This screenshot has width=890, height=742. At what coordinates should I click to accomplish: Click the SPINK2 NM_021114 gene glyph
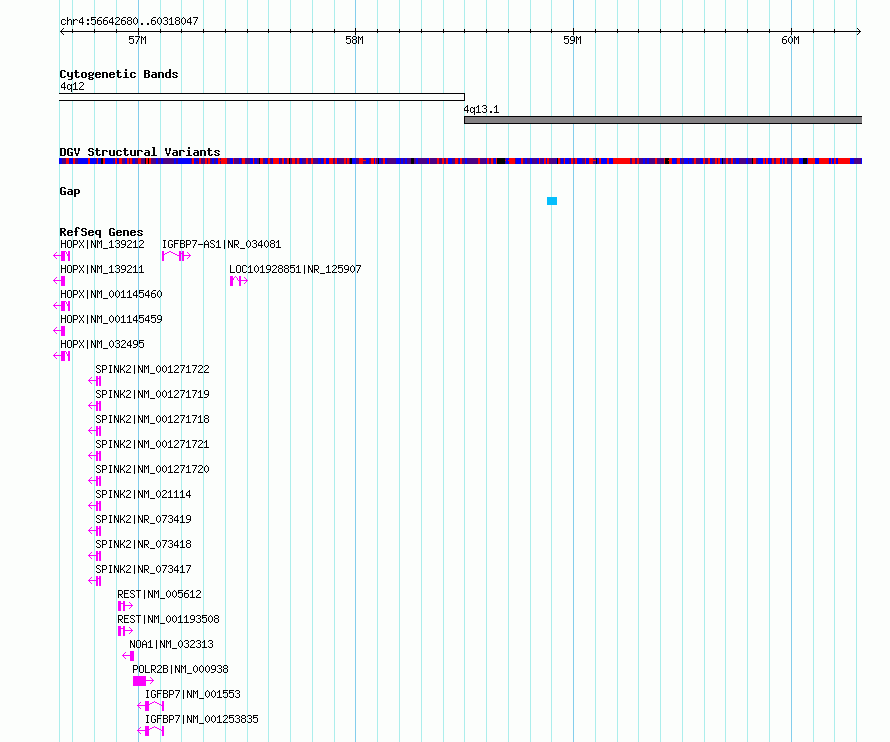click(95, 506)
